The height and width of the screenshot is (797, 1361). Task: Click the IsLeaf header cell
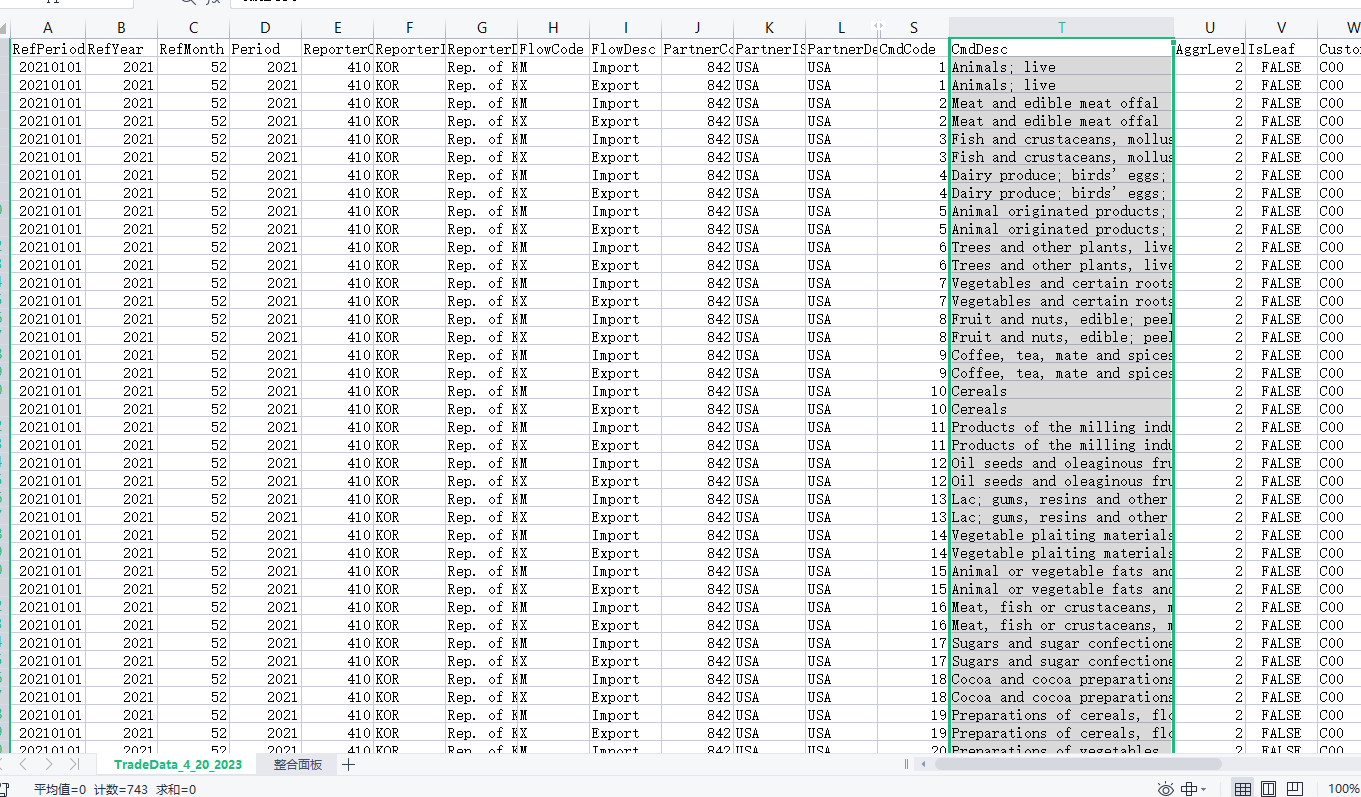click(1281, 49)
